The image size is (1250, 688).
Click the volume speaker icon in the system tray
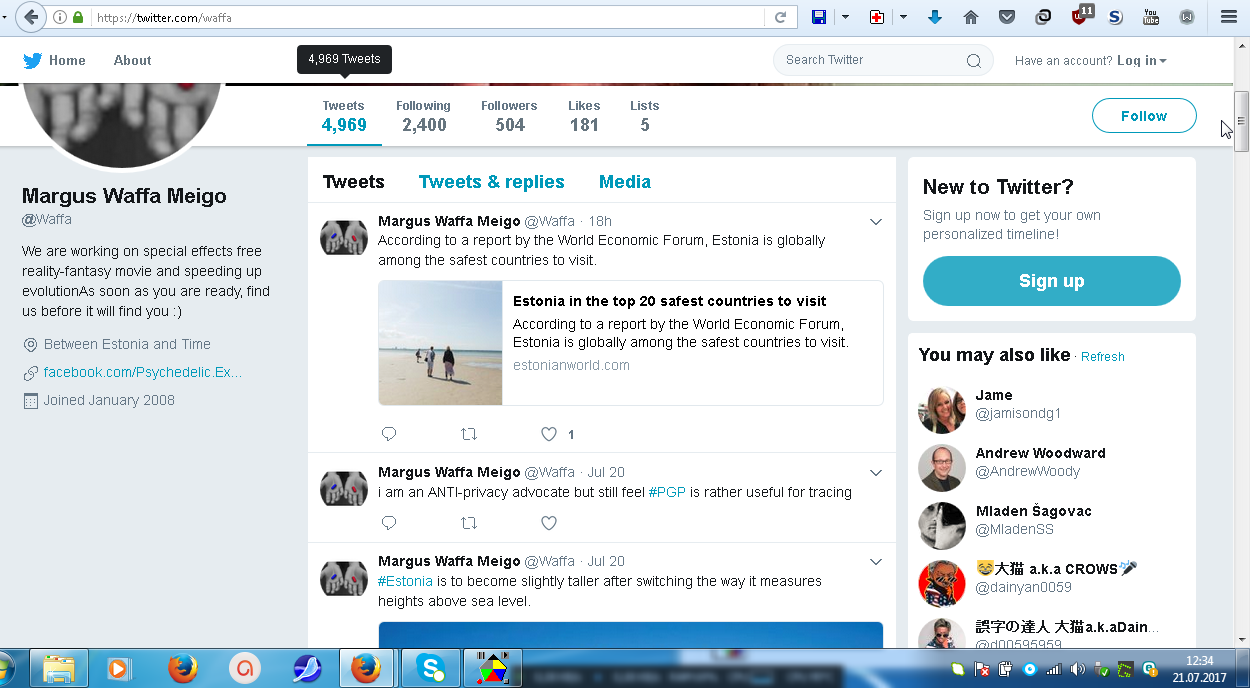point(1077,669)
